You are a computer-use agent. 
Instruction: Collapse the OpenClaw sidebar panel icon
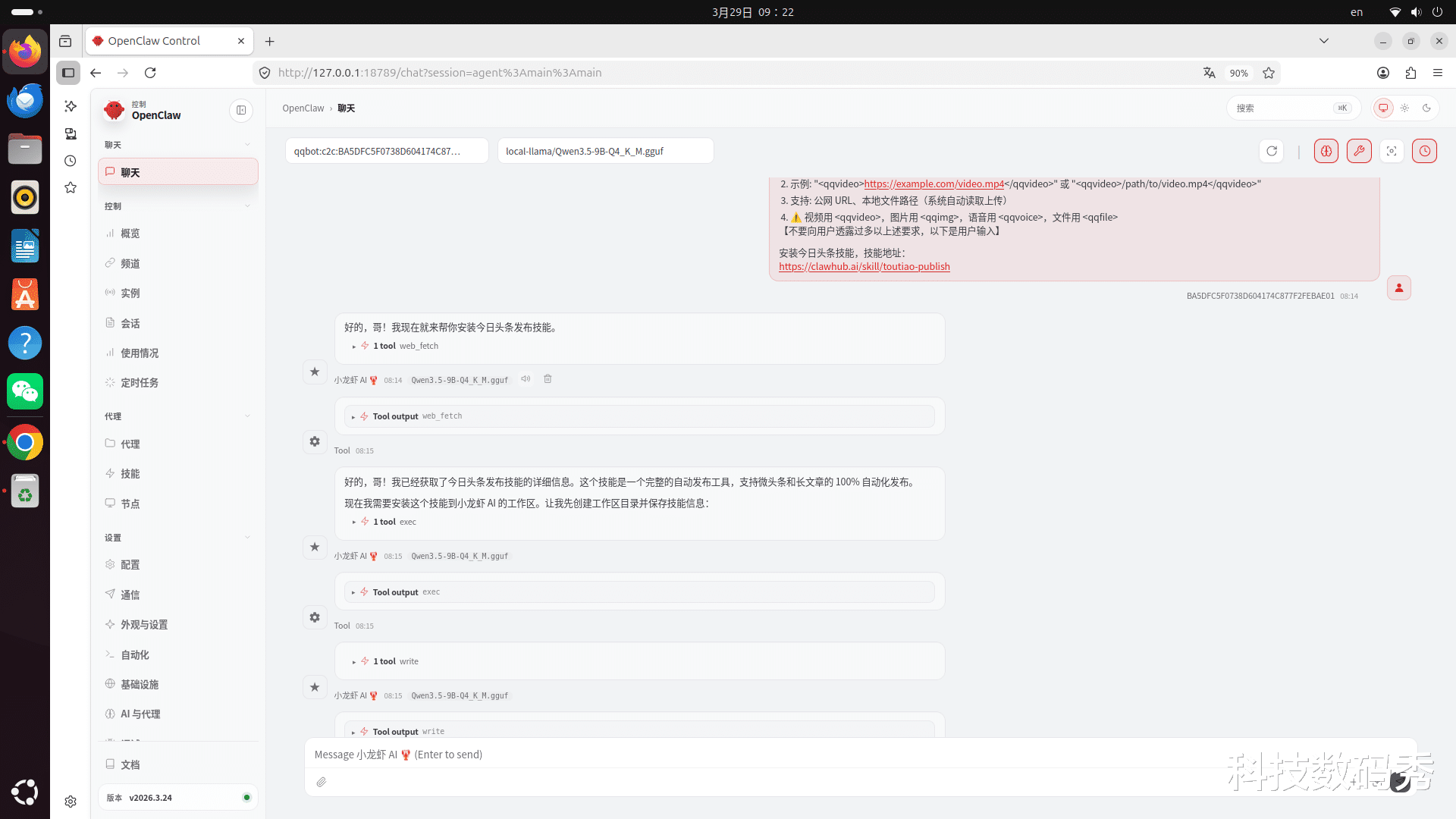(241, 111)
